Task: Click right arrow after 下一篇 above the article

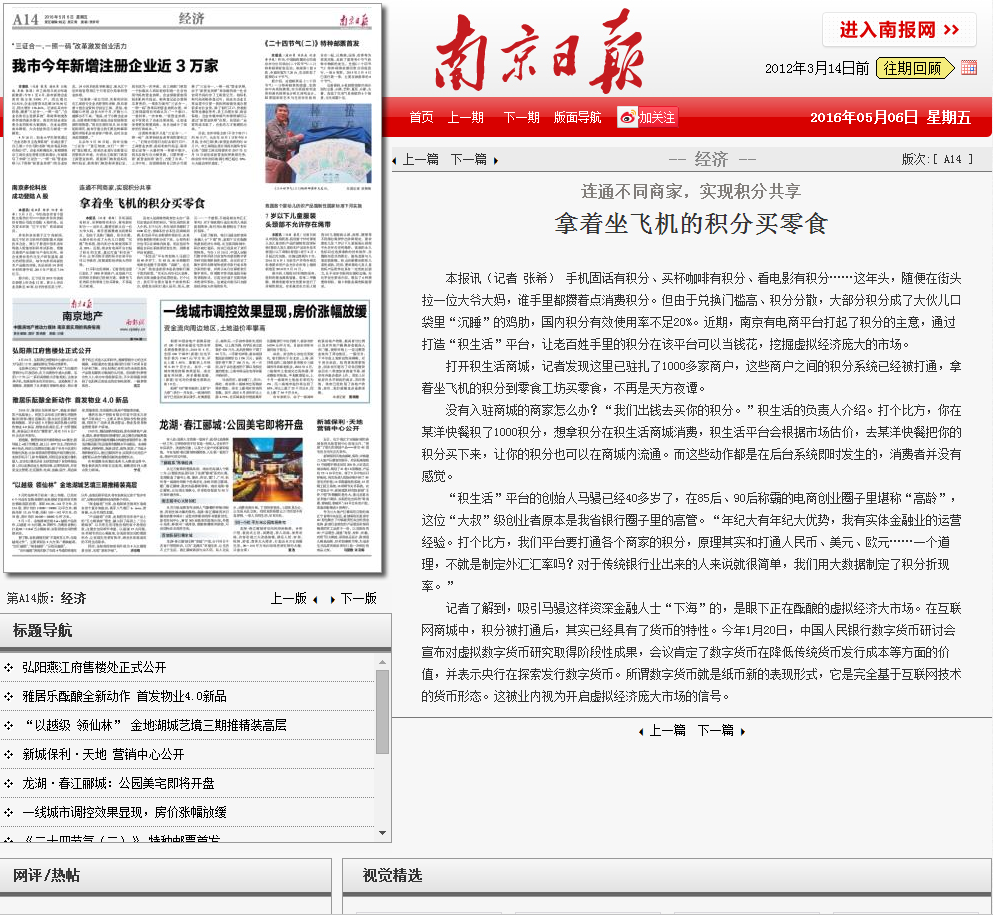Action: [x=495, y=161]
